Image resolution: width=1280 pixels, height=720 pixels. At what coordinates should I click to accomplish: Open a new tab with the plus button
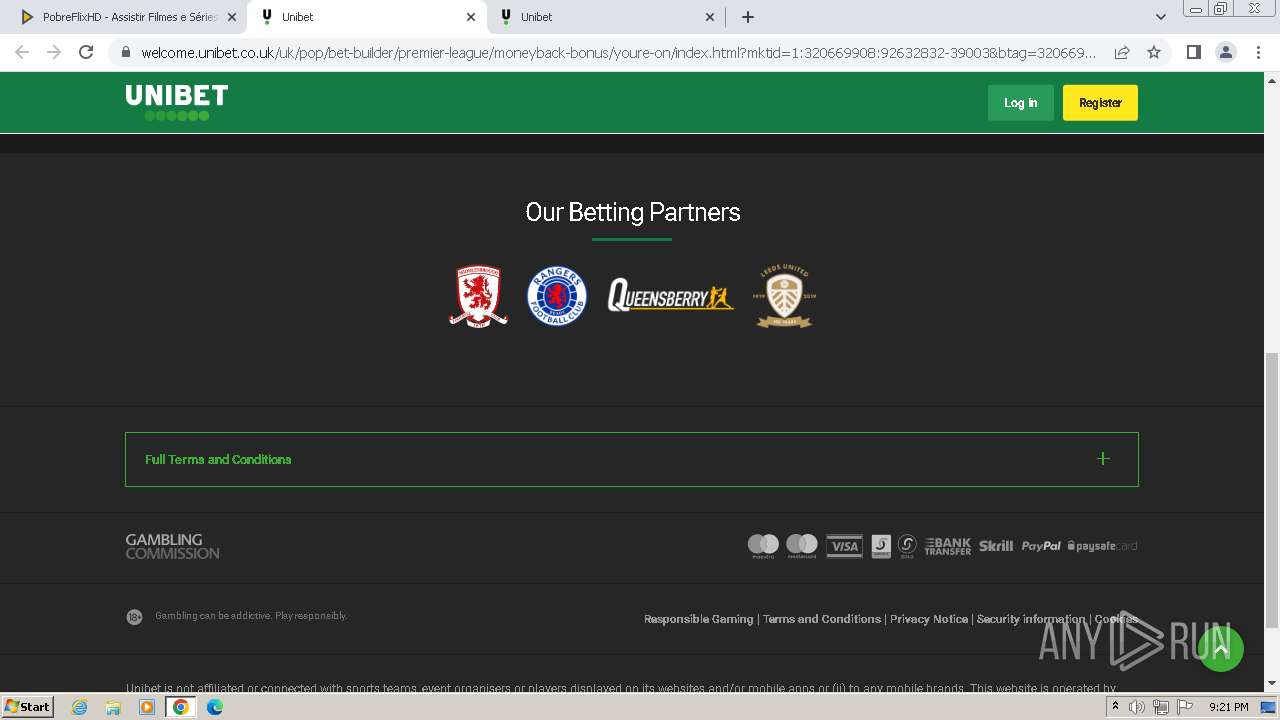(747, 17)
